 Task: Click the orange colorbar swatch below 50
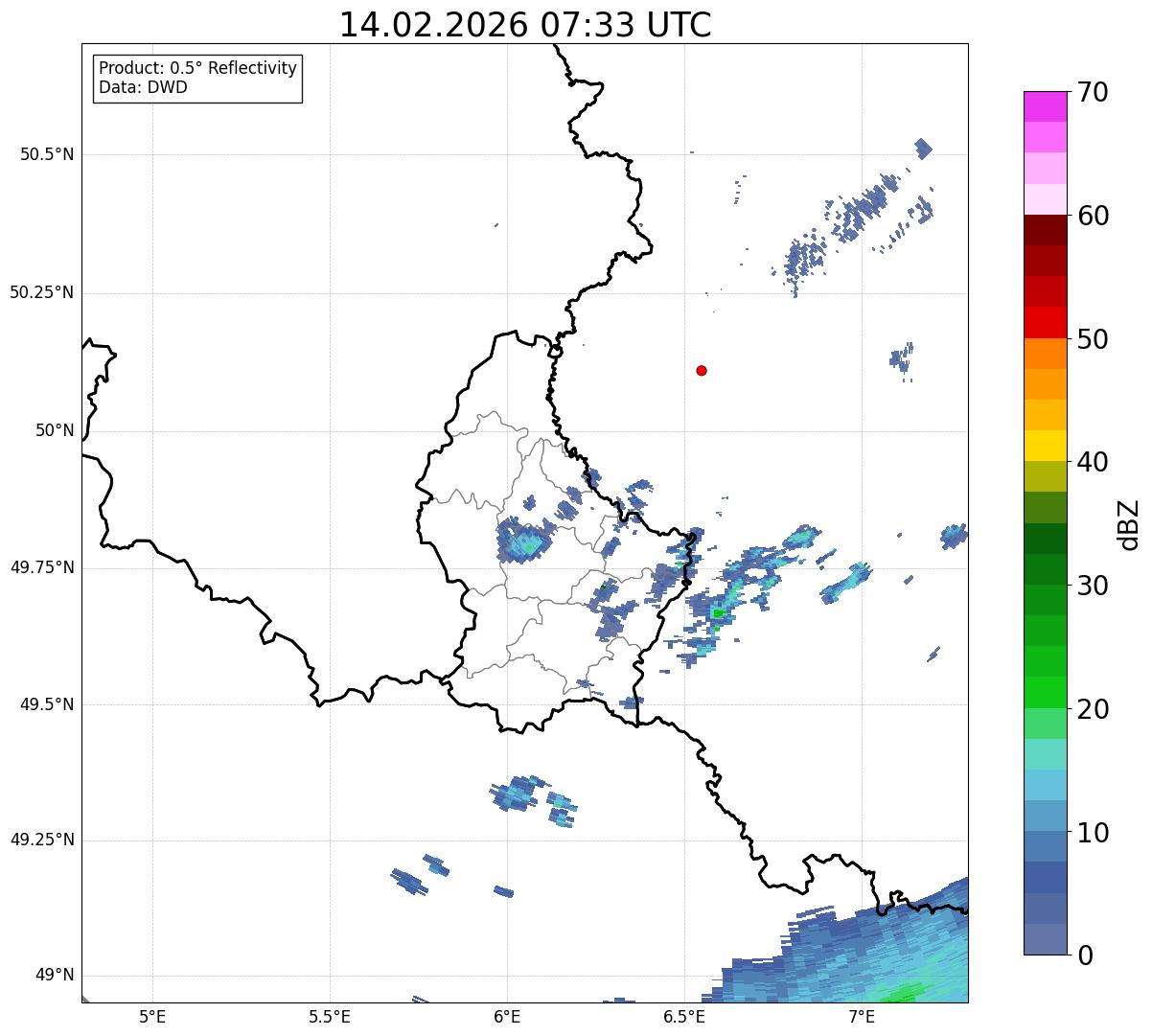click(1045, 354)
